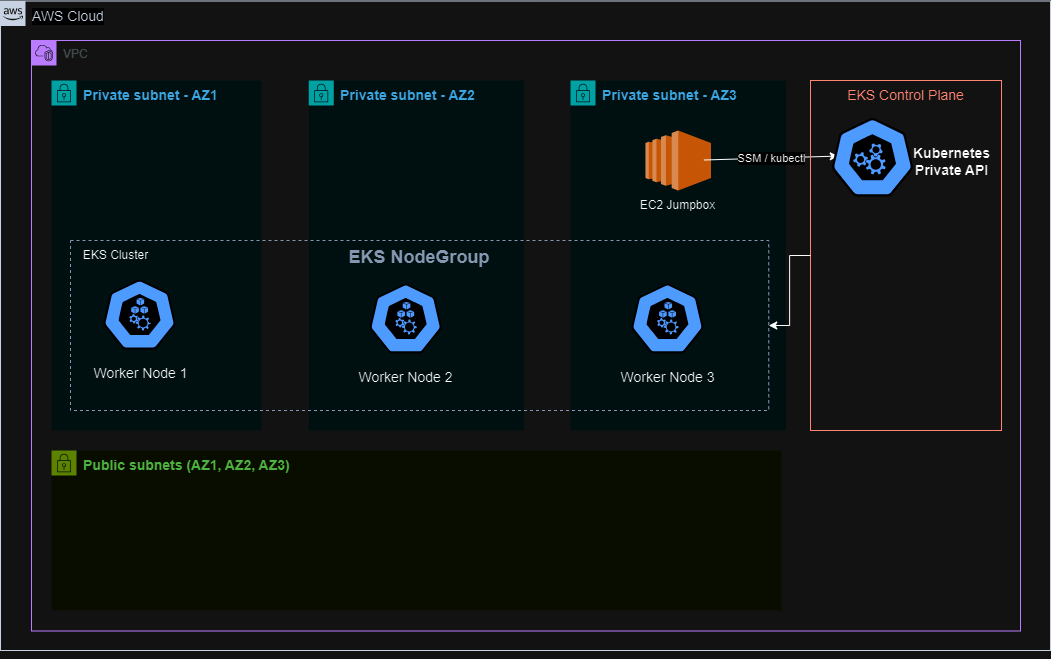1051x659 pixels.
Task: Click the Public subnets green lock icon
Action: pos(64,464)
